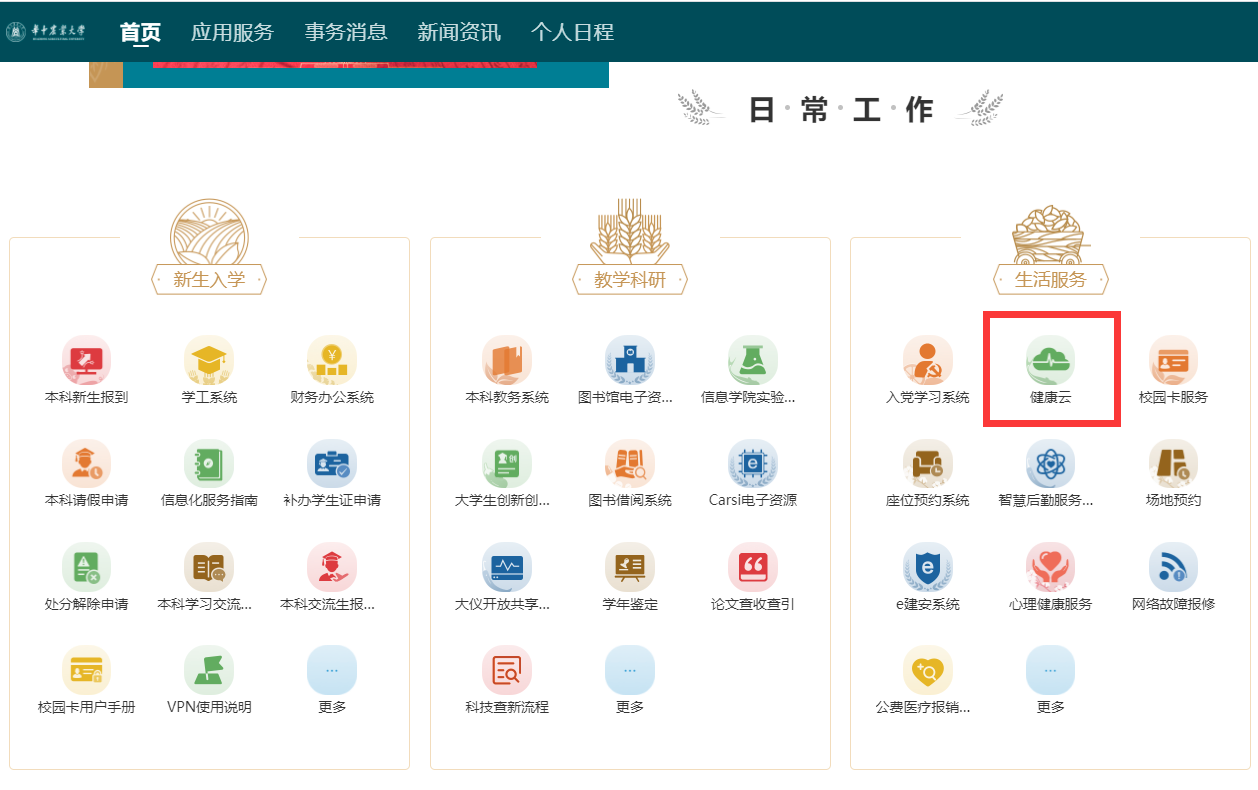Expand 更多 in the 生活服务 panel
The height and width of the screenshot is (790, 1258).
1050,672
